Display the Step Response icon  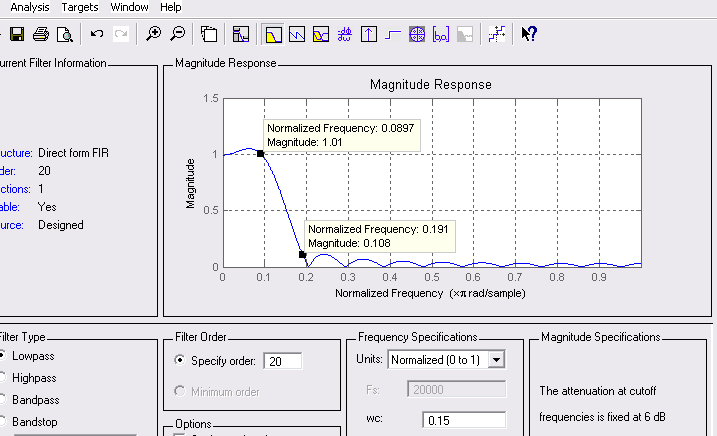point(393,34)
